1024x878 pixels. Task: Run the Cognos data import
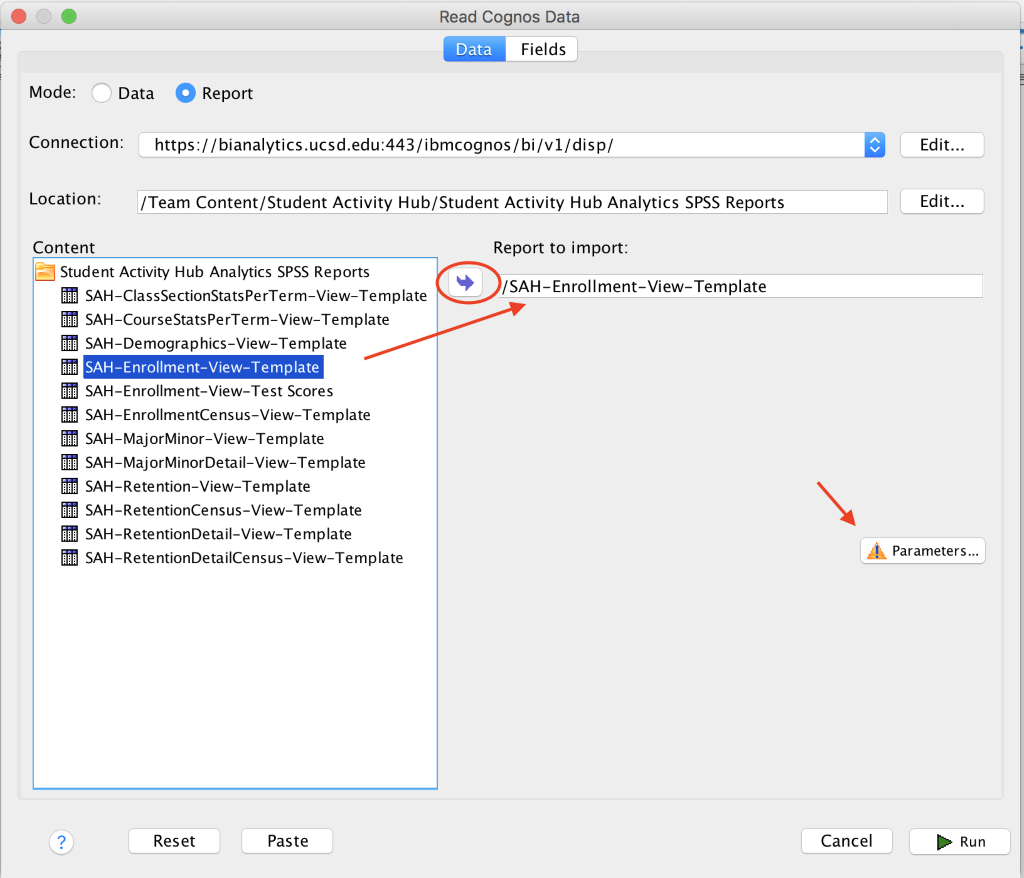pyautogui.click(x=959, y=841)
